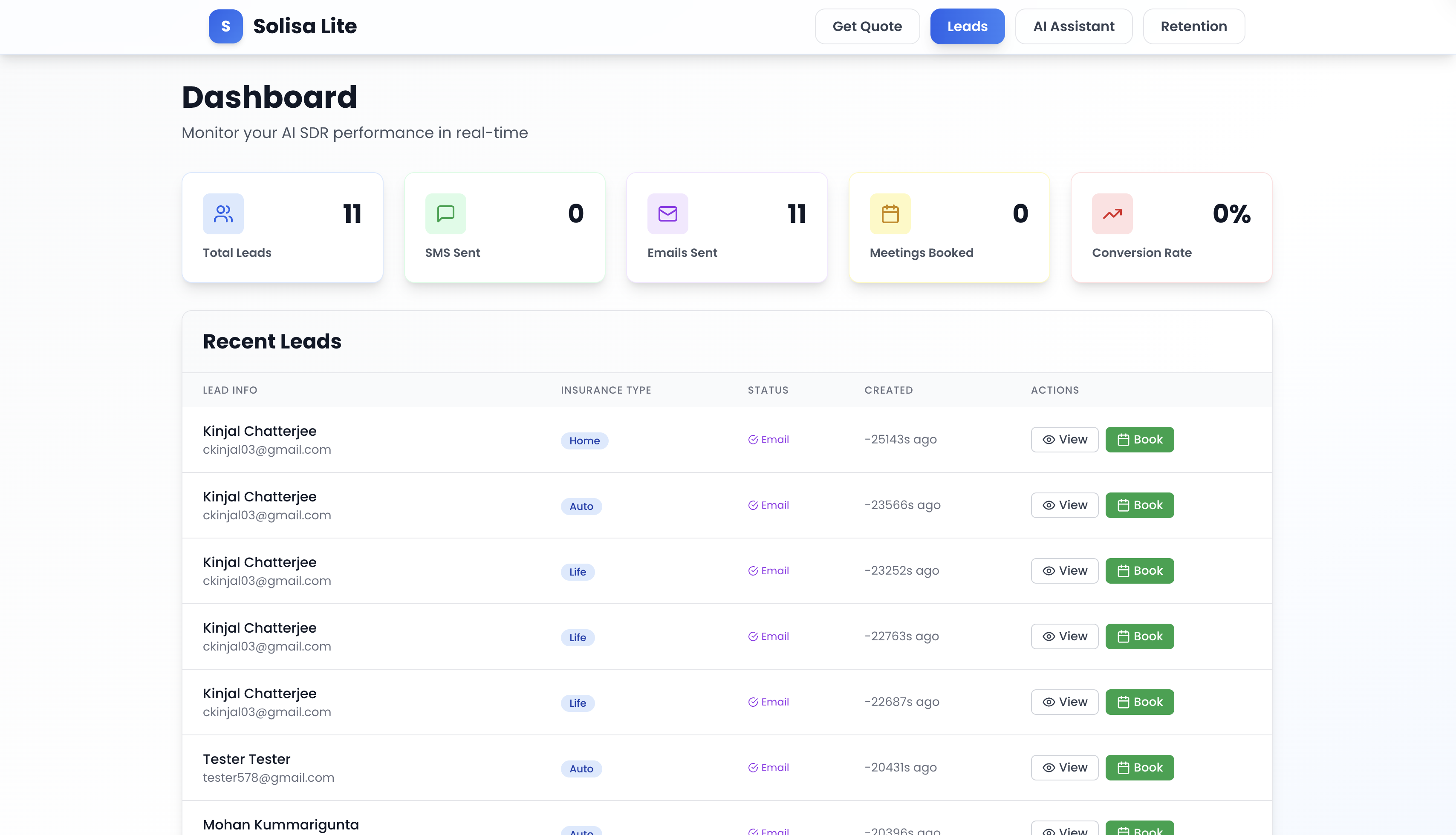Click the Emails Sent envelope icon
1456x835 pixels.
(668, 214)
